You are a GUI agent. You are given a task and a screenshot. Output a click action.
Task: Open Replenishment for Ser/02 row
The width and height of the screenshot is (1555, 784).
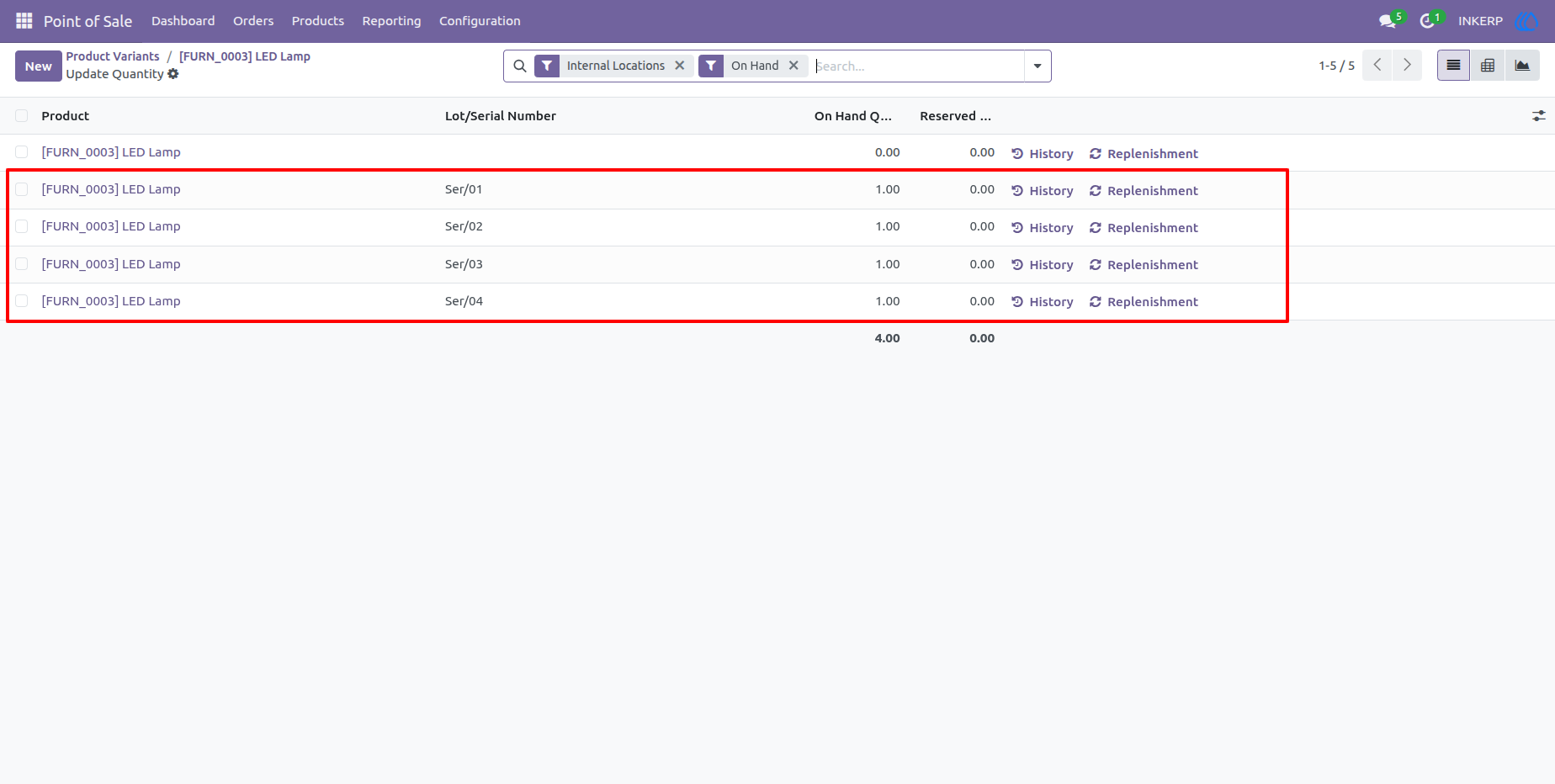tap(1144, 228)
